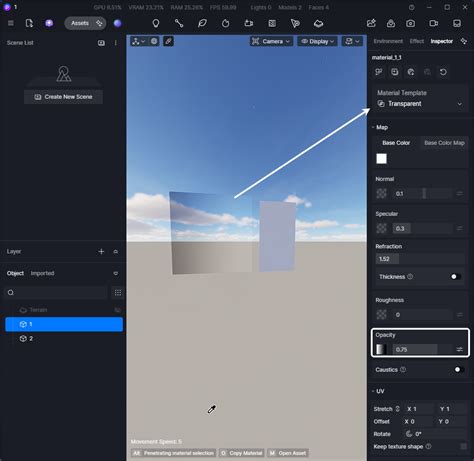Expand the Camera dropdown
The height and width of the screenshot is (461, 474).
pyautogui.click(x=271, y=41)
